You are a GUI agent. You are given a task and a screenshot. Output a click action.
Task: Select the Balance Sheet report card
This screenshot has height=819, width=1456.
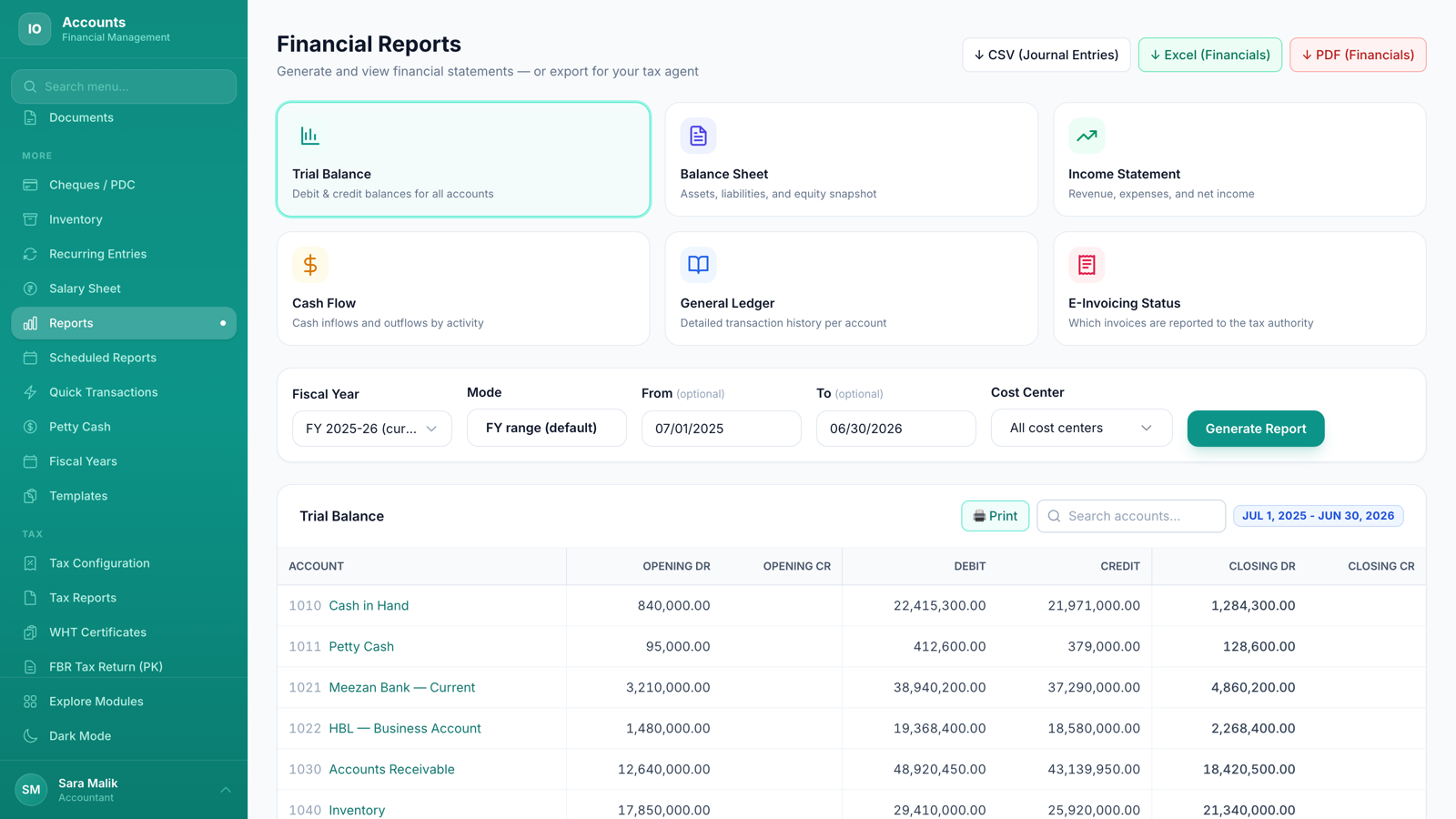(851, 159)
